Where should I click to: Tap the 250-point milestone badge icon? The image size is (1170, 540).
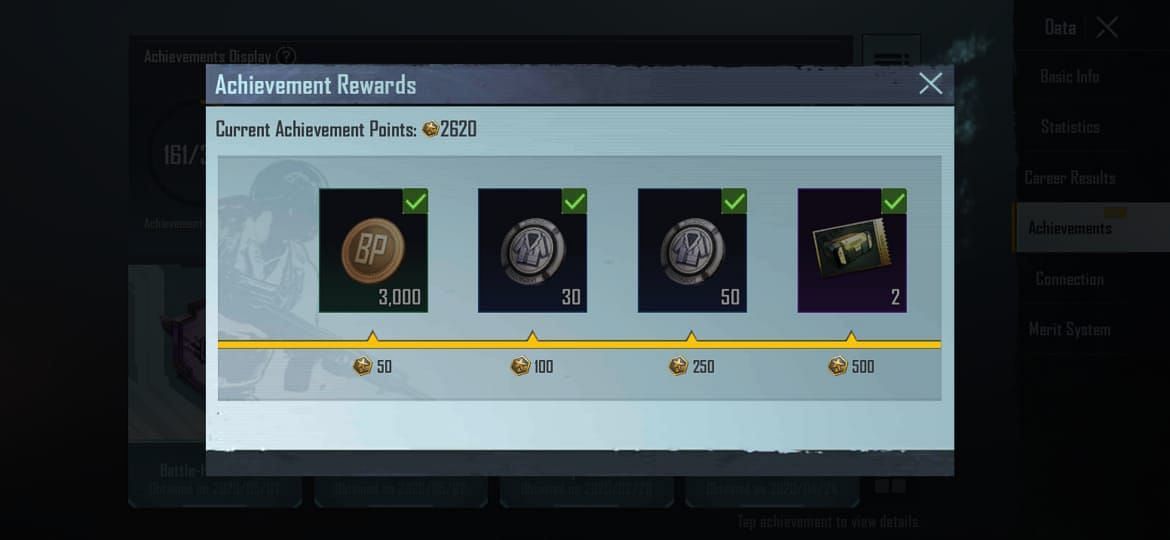(678, 366)
